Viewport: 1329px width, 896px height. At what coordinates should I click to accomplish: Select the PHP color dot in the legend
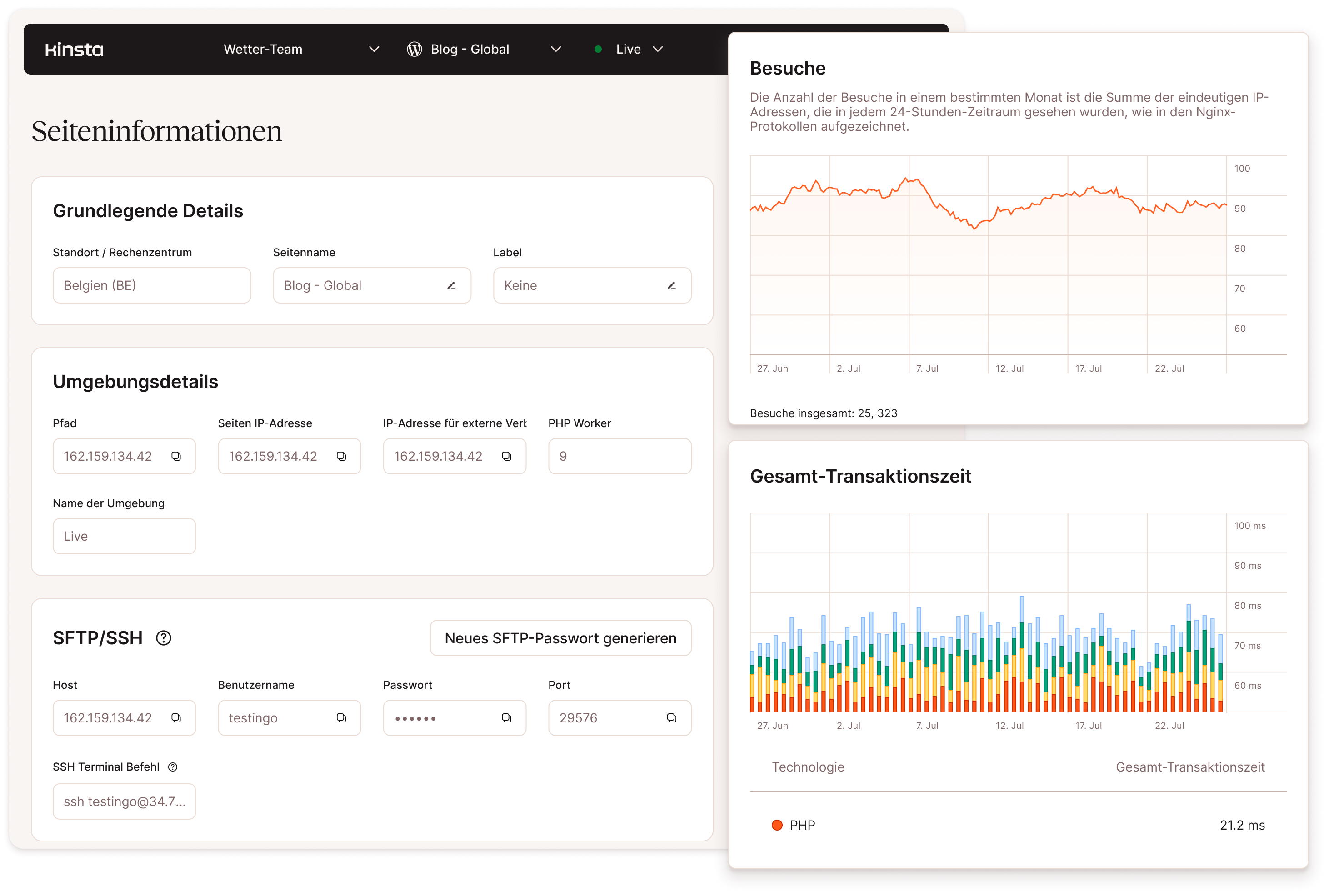[777, 825]
